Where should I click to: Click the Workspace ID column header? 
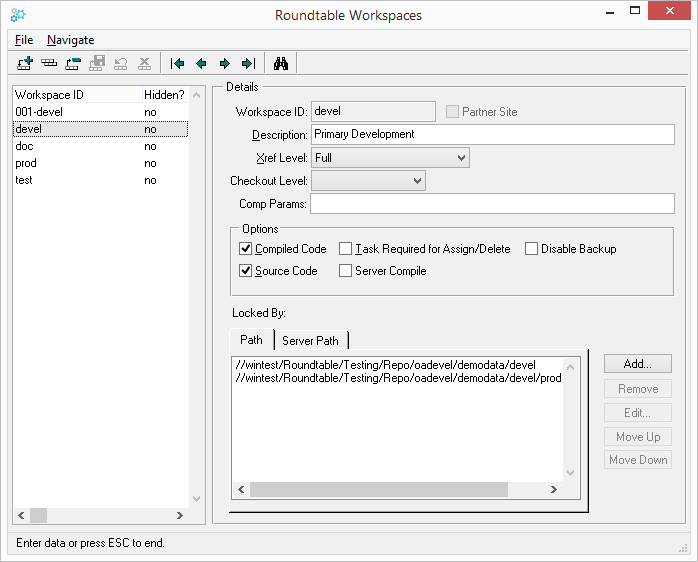[x=77, y=95]
